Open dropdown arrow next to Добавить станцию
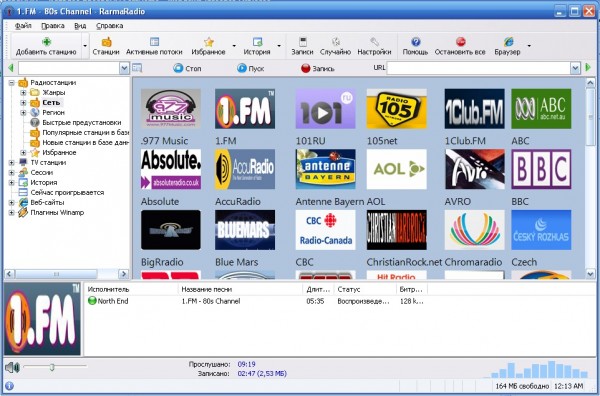The height and width of the screenshot is (396, 600). (85, 46)
